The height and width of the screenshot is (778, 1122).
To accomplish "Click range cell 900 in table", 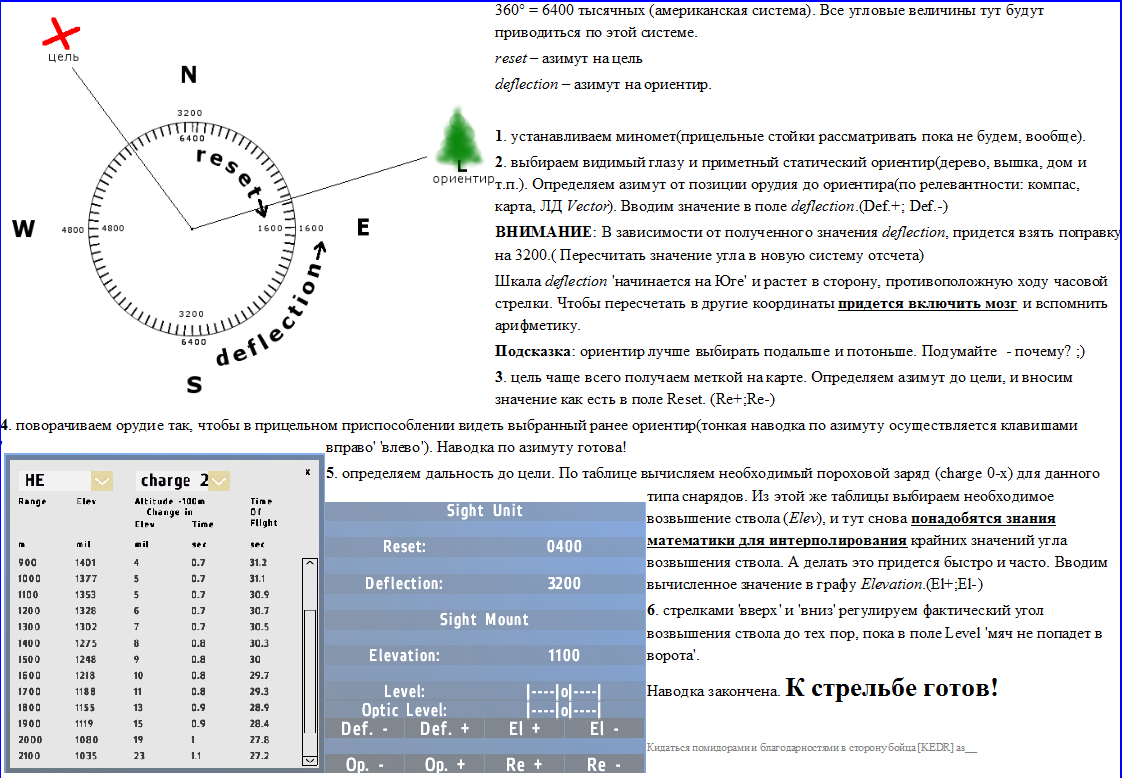I will click(27, 563).
